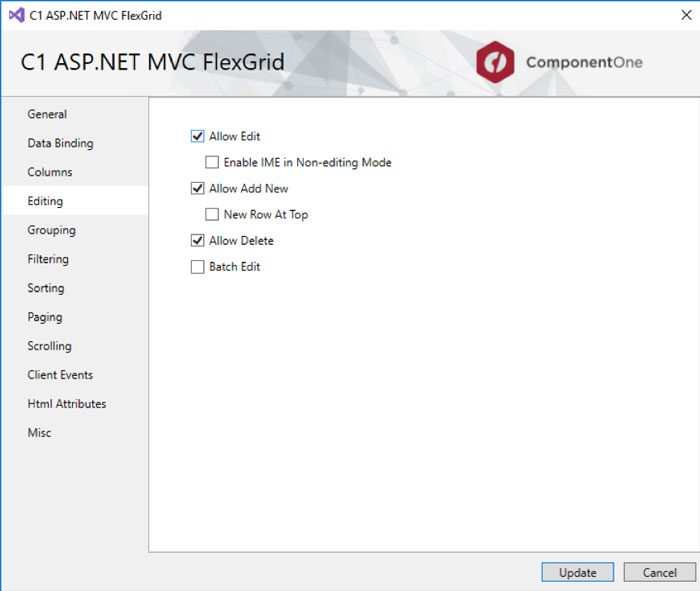700x591 pixels.
Task: Click the Visual Studio icon in title bar
Action: 17,16
